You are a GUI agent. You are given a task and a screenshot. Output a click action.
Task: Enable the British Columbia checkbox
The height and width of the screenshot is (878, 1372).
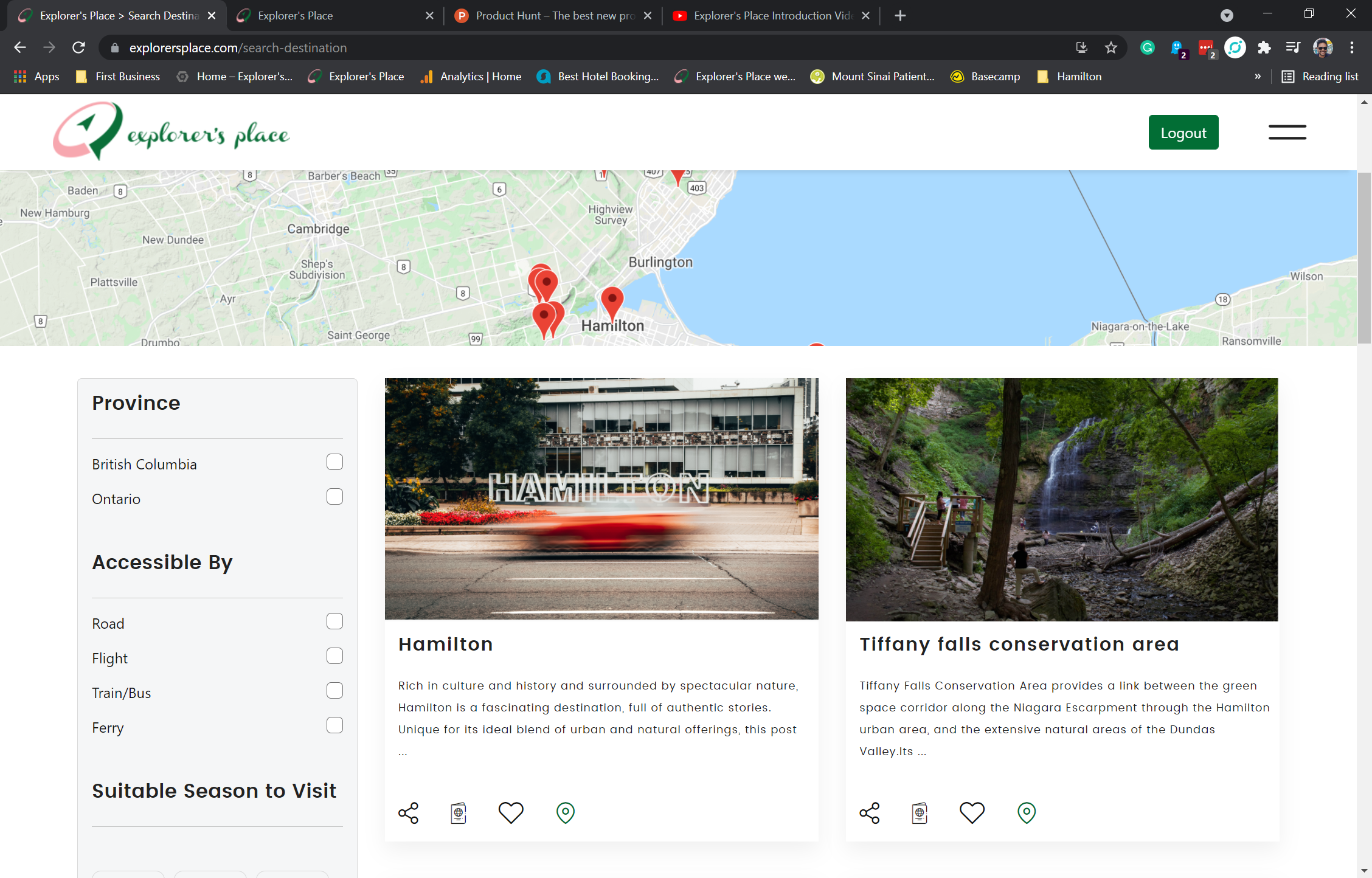[x=334, y=462]
